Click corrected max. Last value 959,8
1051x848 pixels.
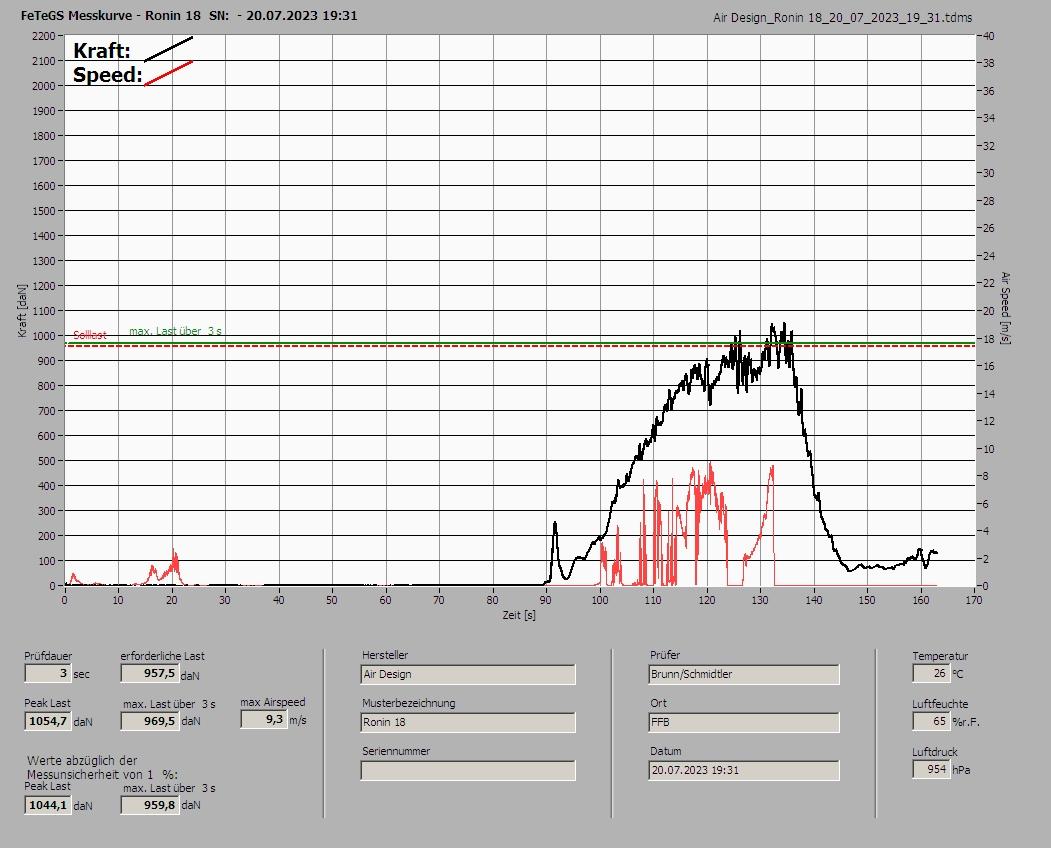(150, 804)
